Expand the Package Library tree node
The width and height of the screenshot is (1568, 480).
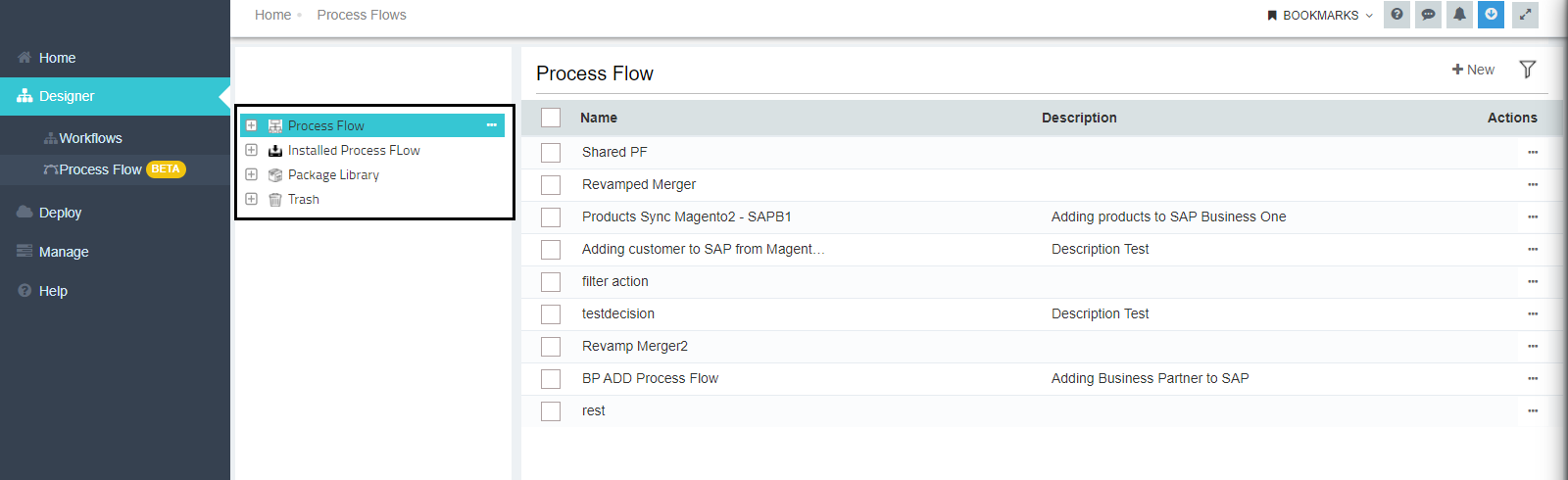[x=251, y=174]
